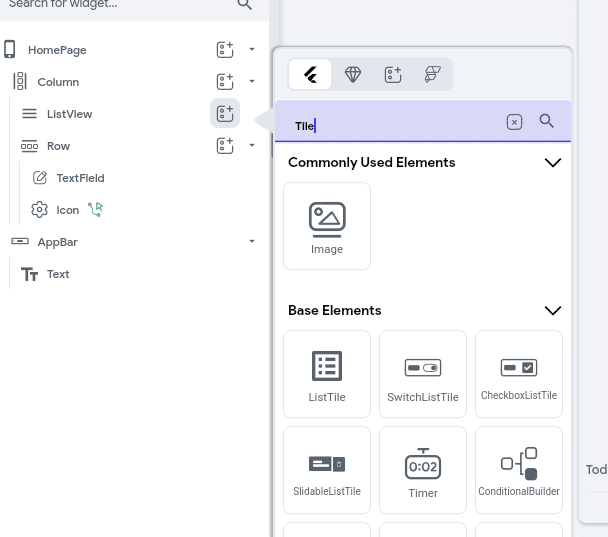This screenshot has height=537, width=608.
Task: Add the CheckboxListTile widget
Action: (519, 374)
